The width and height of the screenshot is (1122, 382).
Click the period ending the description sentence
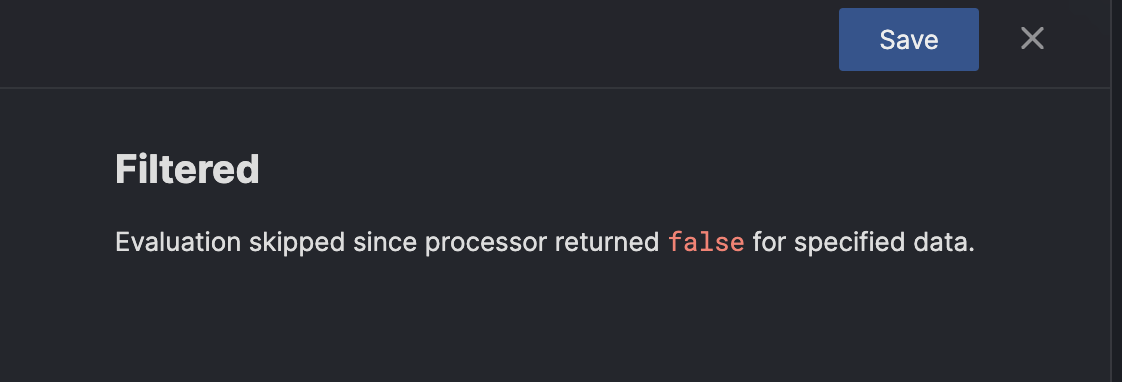click(972, 251)
